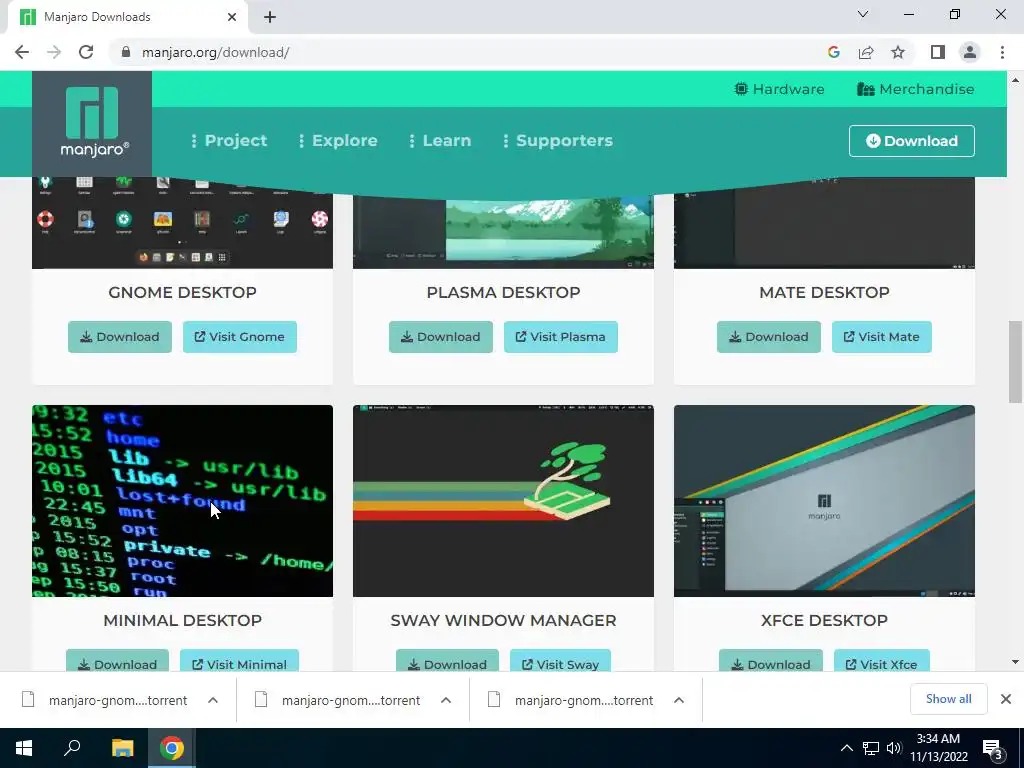
Task: Click the XFCE Desktop thumbnail
Action: (x=824, y=501)
